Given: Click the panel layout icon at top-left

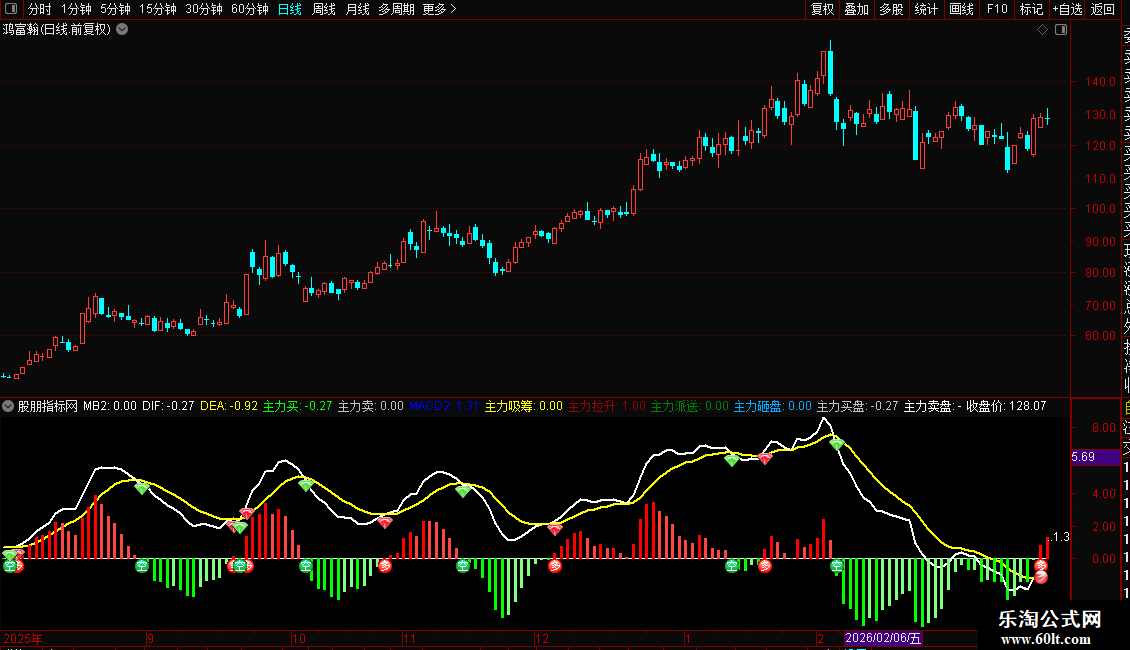Looking at the screenshot, I should [x=10, y=9].
